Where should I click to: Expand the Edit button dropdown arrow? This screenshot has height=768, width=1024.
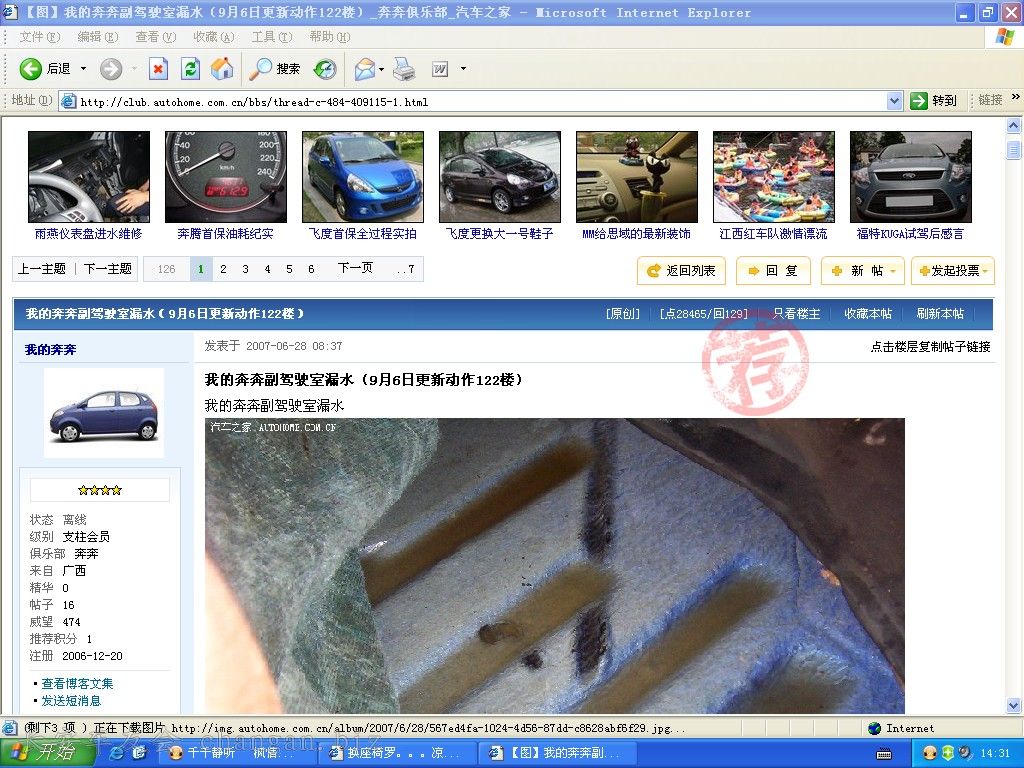[463, 69]
